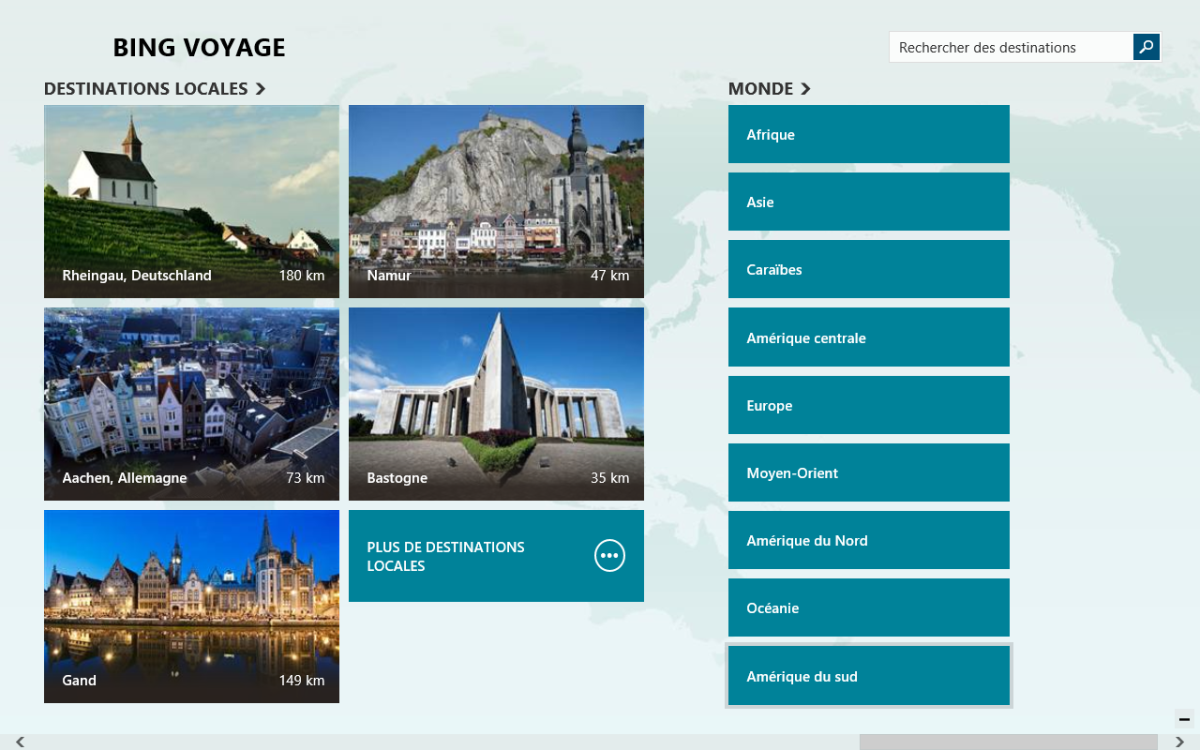
Task: Select the Amérique centrale region
Action: pos(869,337)
